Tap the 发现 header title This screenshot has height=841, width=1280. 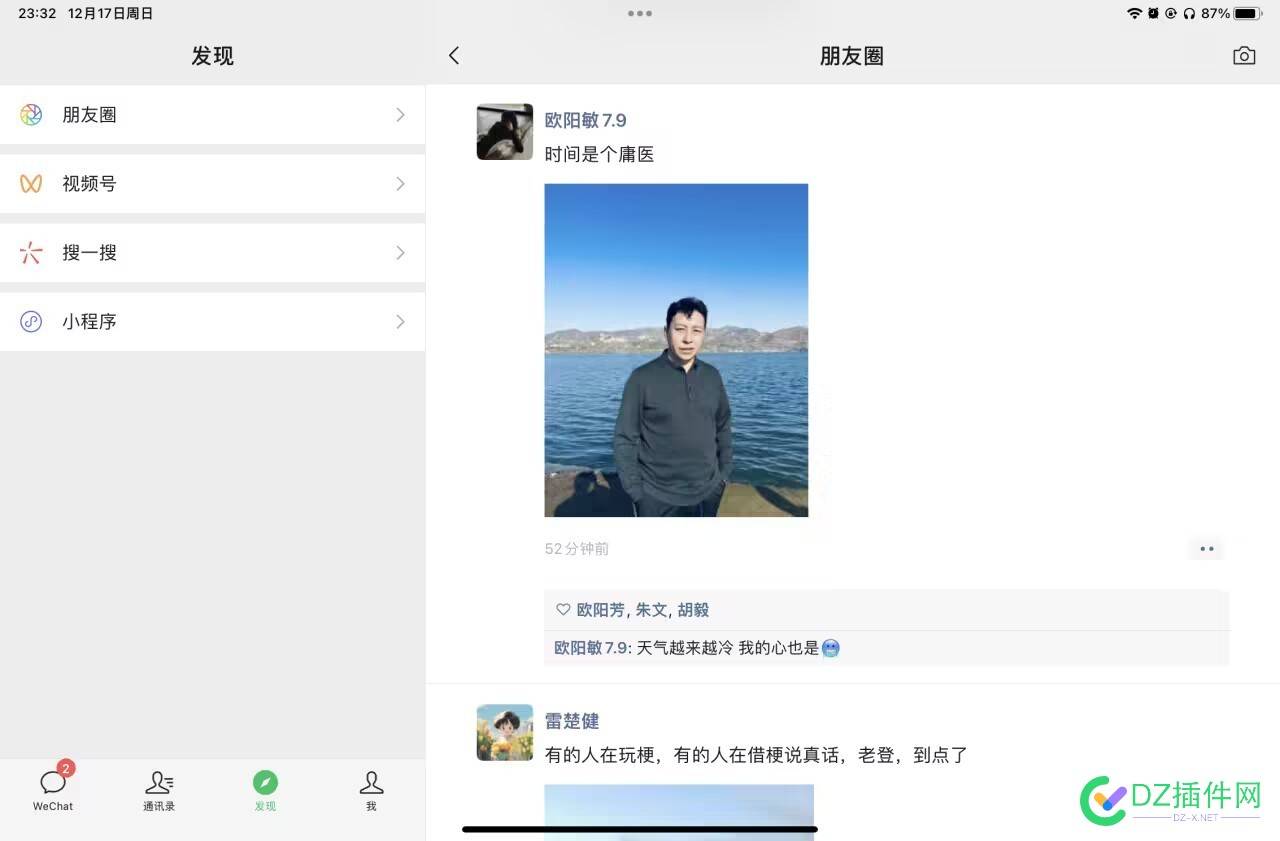pyautogui.click(x=213, y=56)
